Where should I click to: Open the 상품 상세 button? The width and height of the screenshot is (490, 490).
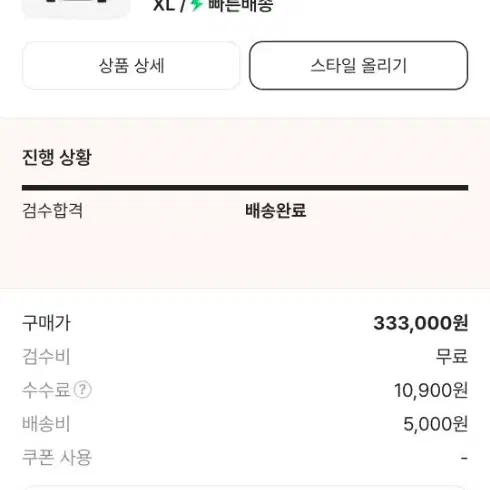pos(131,65)
